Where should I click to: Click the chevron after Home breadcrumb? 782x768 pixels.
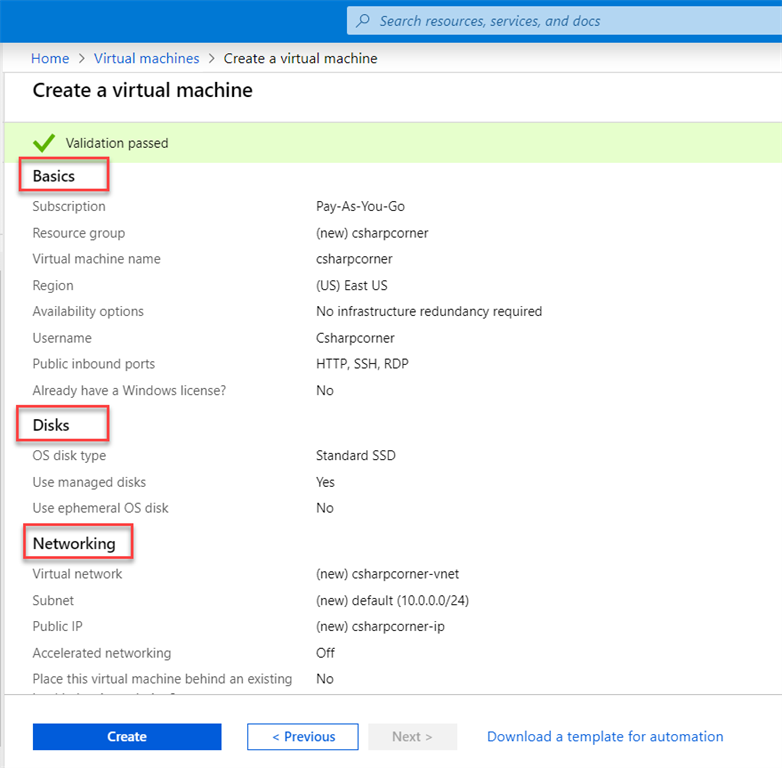[x=82, y=59]
